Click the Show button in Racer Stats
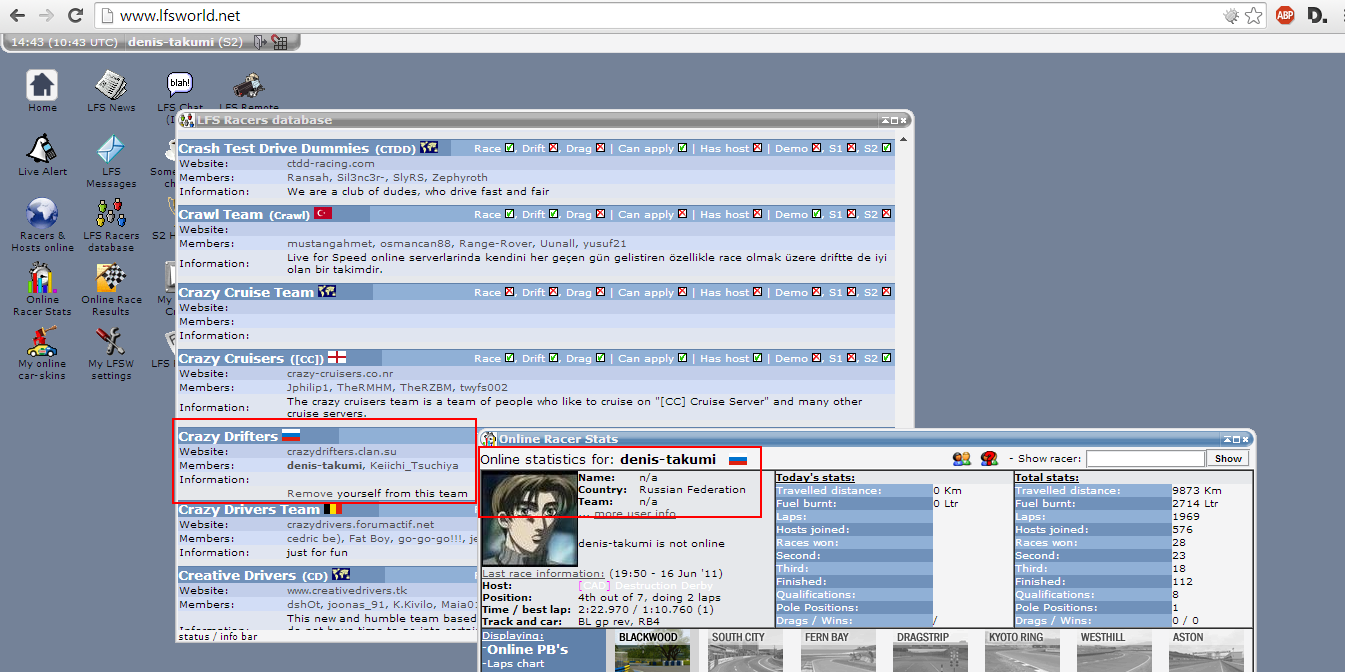The height and width of the screenshot is (672, 1345). click(x=1228, y=458)
